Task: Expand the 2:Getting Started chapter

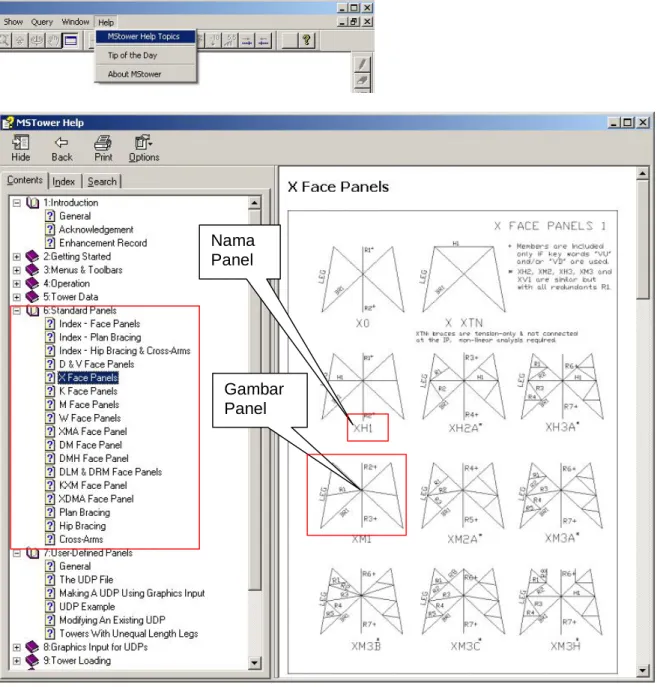Action: pos(17,257)
